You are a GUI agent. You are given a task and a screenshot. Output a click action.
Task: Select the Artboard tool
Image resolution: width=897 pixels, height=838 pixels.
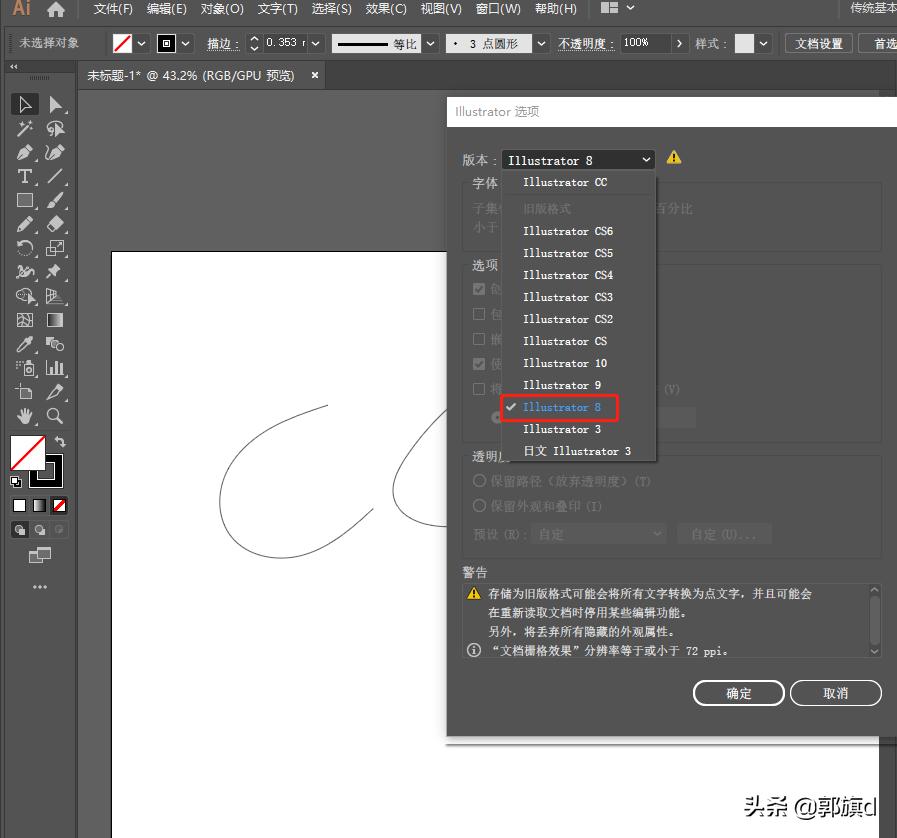tap(25, 392)
